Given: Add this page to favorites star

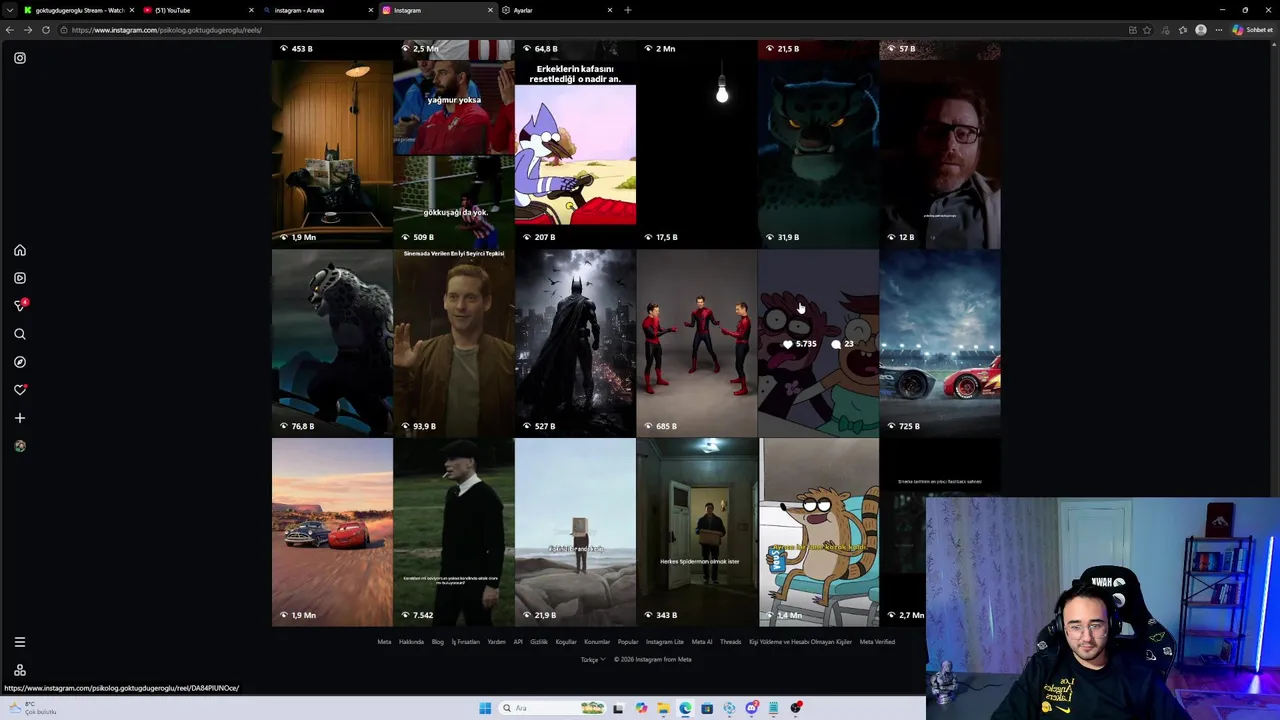Looking at the screenshot, I should pyautogui.click(x=1147, y=30).
